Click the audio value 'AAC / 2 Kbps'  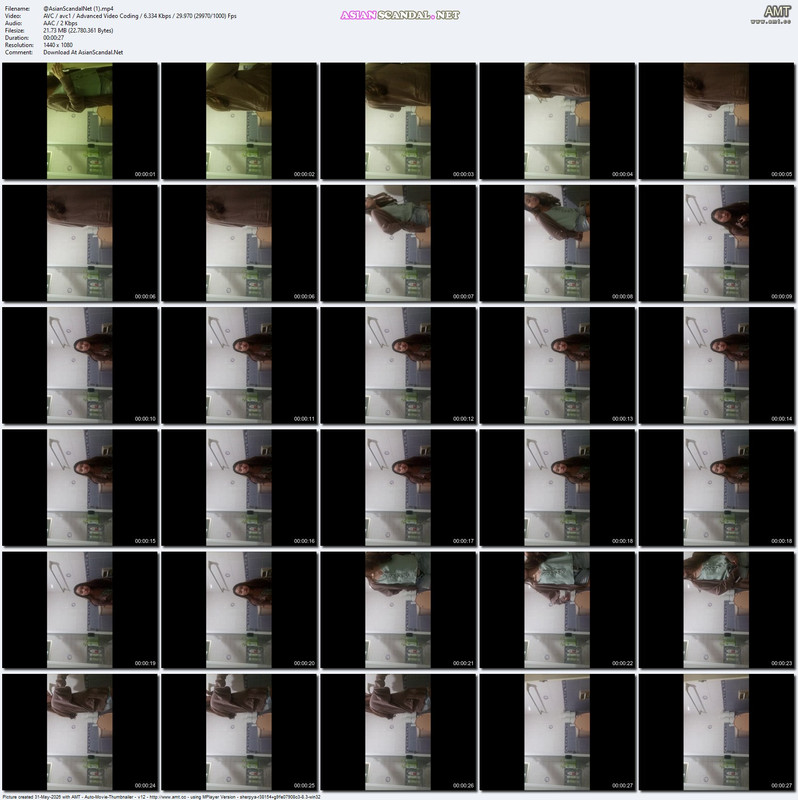[x=60, y=23]
